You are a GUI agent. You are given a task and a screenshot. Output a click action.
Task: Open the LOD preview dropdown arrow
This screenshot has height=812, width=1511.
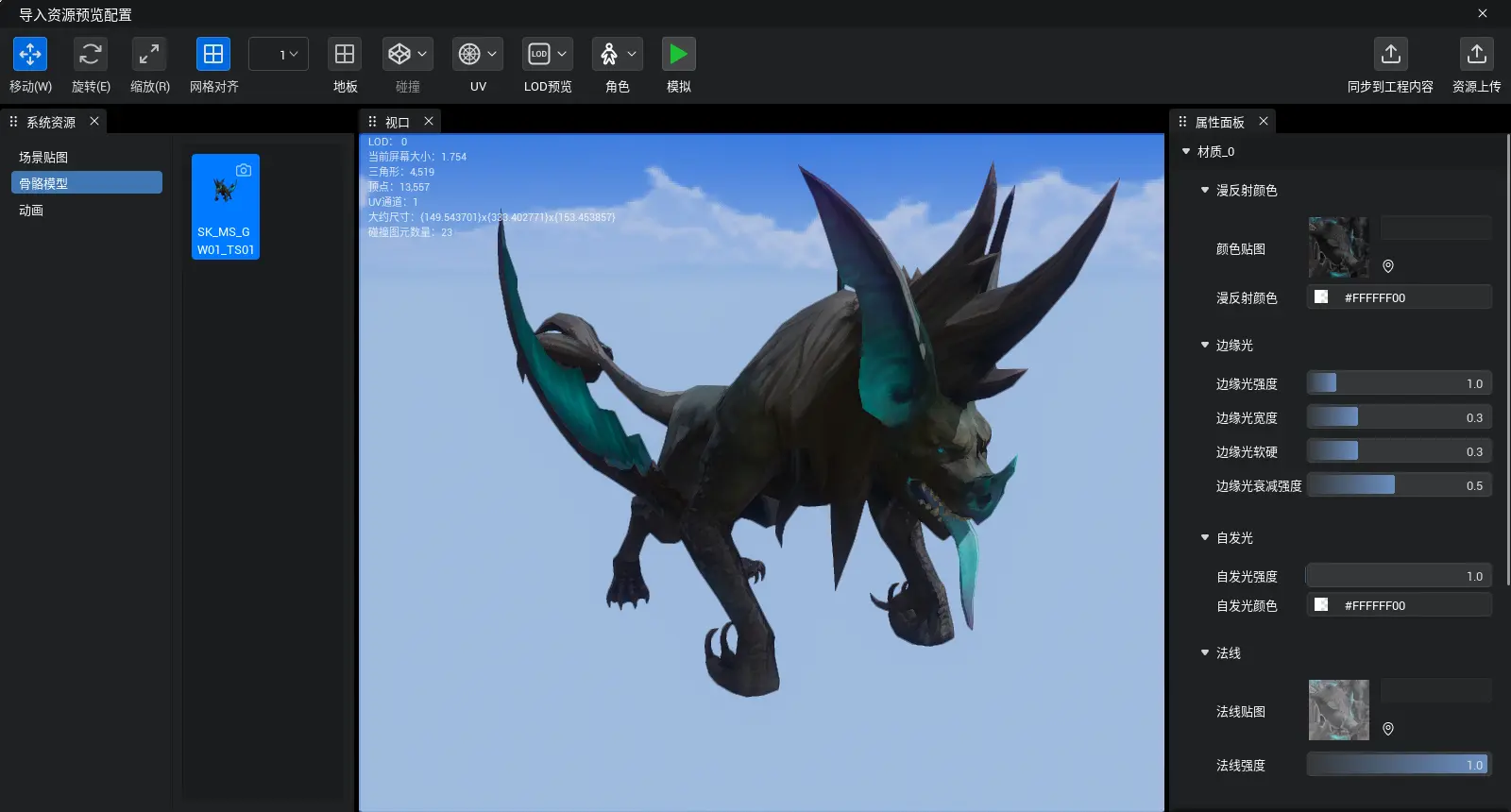tap(562, 54)
